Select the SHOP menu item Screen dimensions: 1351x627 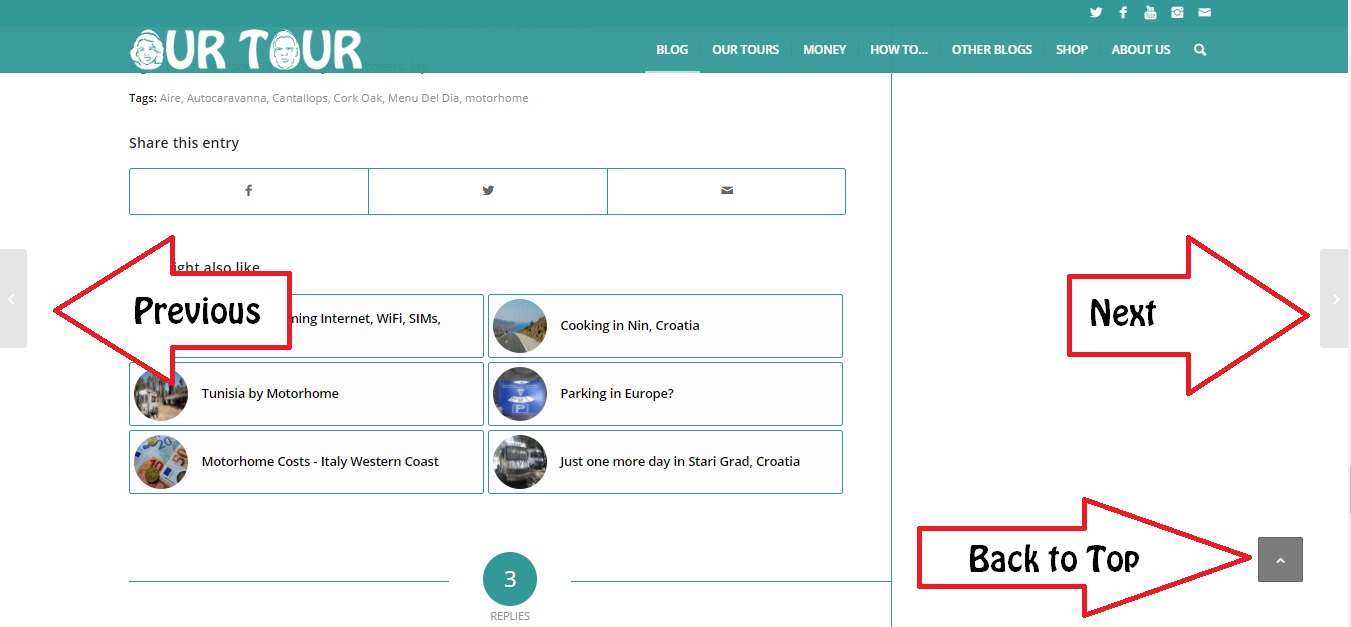[1071, 49]
